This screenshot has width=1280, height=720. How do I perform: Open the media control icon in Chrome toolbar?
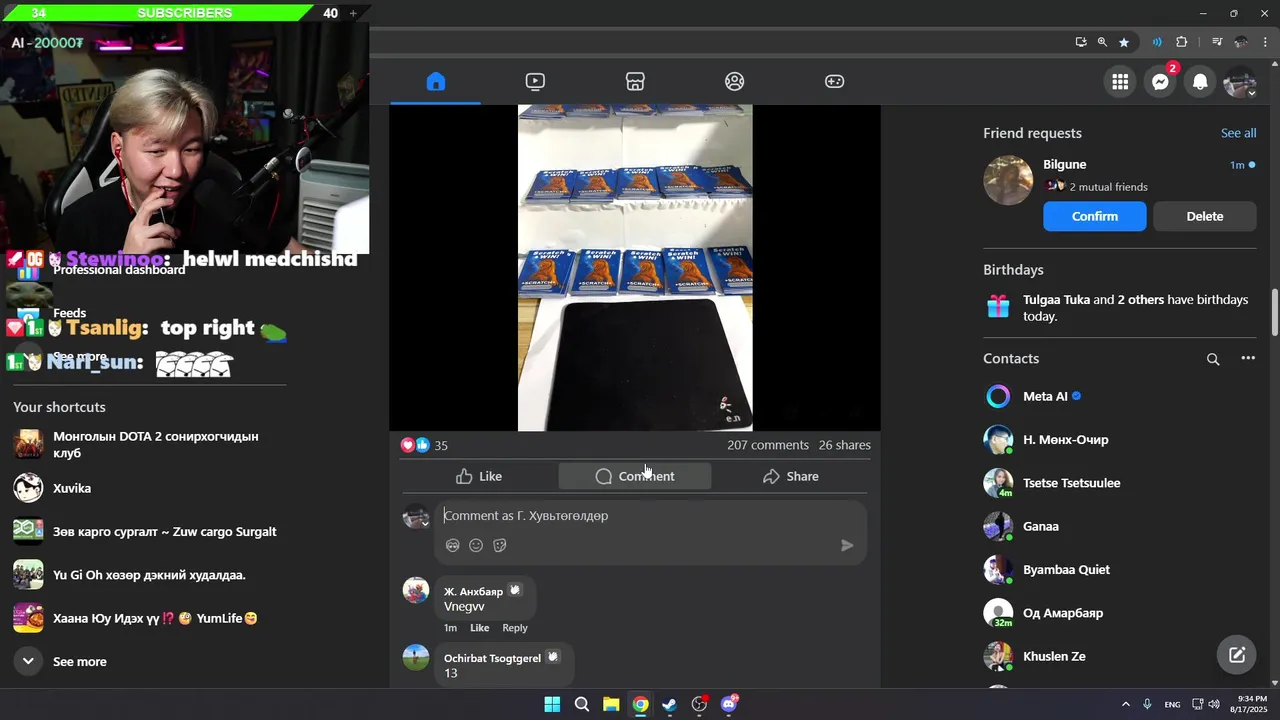[x=1217, y=42]
